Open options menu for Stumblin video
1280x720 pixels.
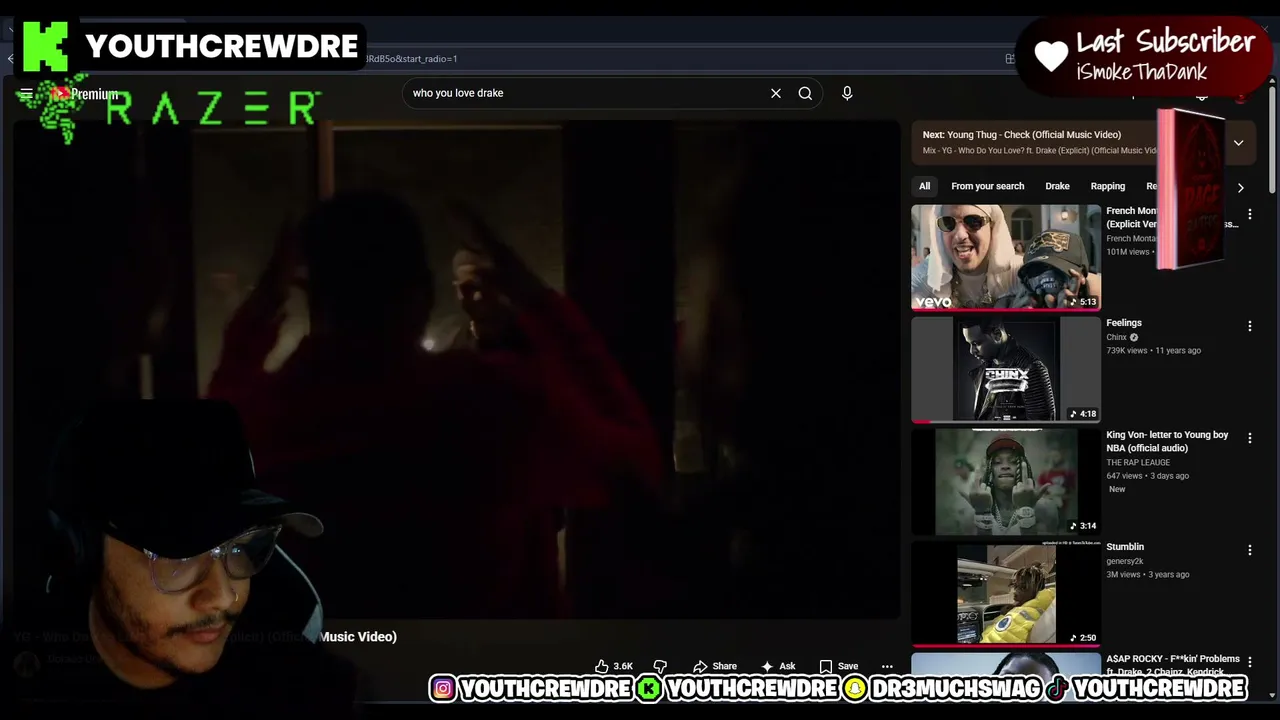coord(1249,550)
